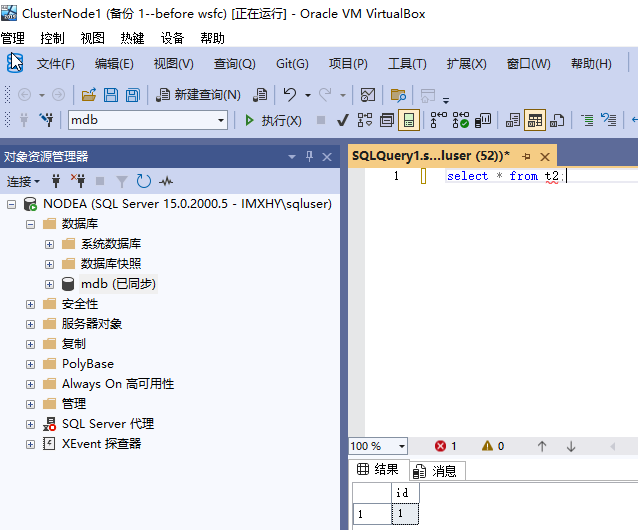This screenshot has width=638, height=530.
Task: Click the id column header
Action: pyautogui.click(x=405, y=493)
